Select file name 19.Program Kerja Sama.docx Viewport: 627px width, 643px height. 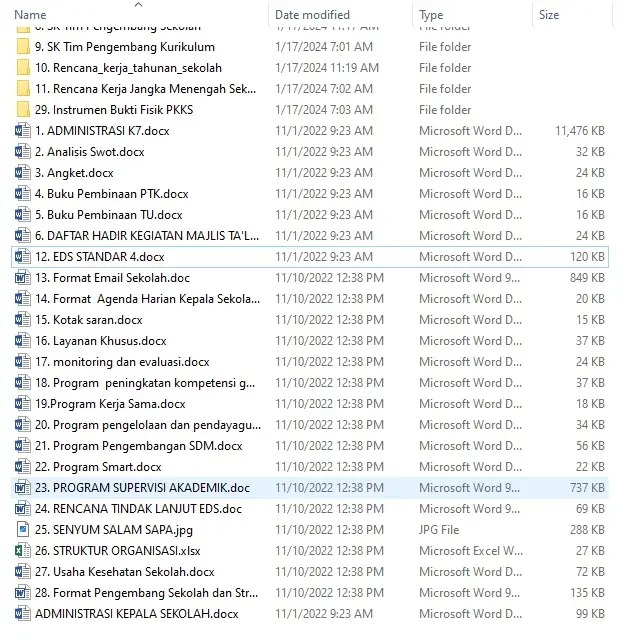pyautogui.click(x=110, y=404)
